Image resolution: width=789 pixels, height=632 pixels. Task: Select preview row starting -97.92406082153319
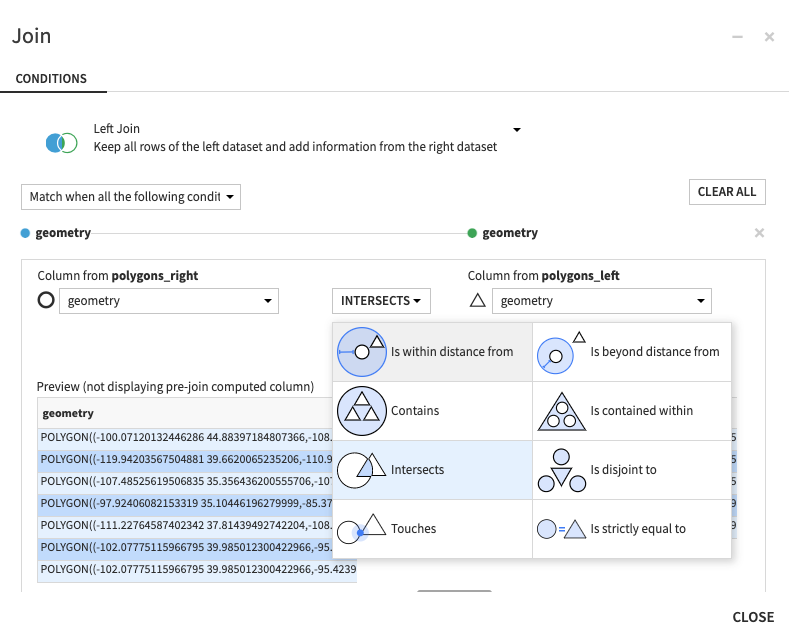(x=185, y=503)
